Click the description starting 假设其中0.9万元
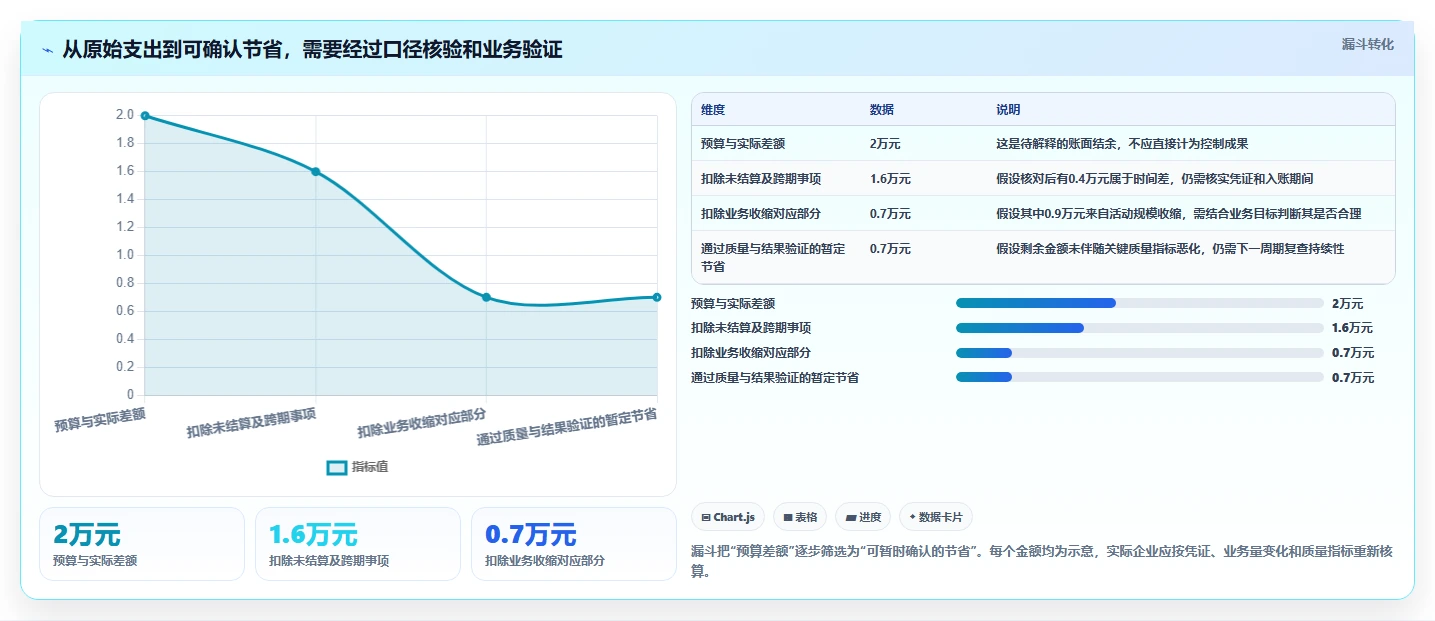The image size is (1435, 621). pyautogui.click(x=1178, y=214)
